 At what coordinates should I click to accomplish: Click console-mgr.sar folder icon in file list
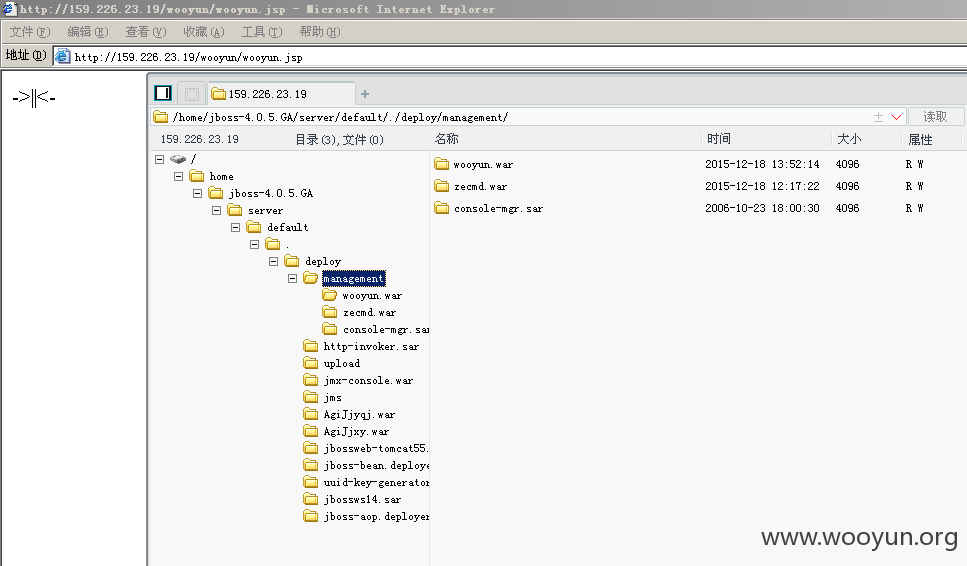pos(441,208)
